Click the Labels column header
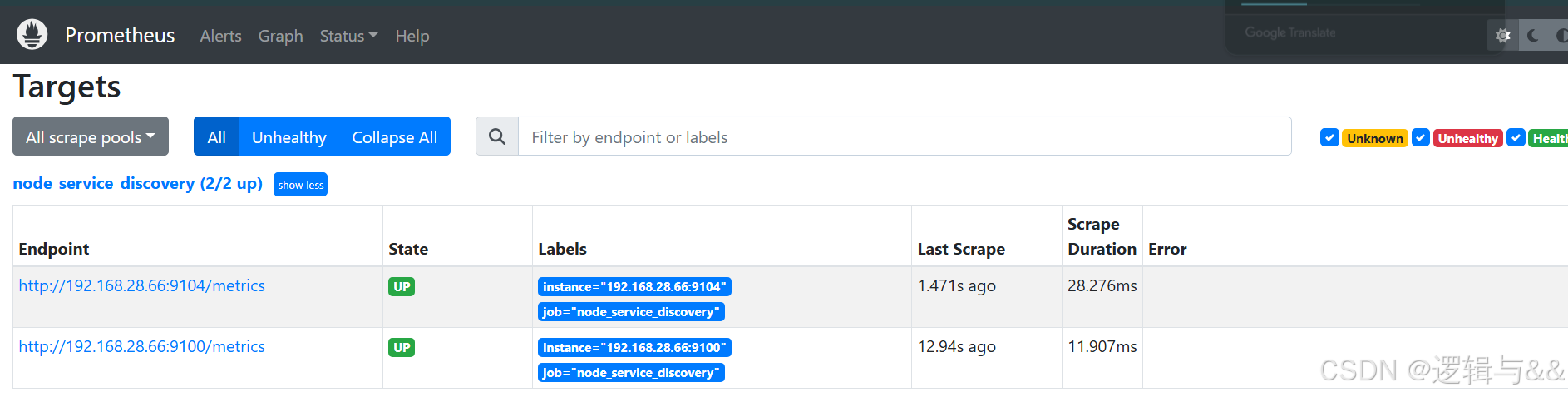 [562, 249]
